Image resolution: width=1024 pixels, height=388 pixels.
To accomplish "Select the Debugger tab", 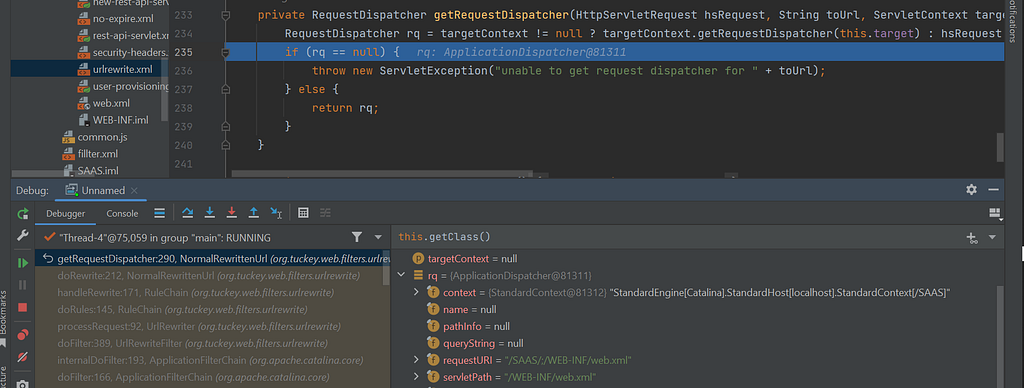I will pyautogui.click(x=65, y=213).
